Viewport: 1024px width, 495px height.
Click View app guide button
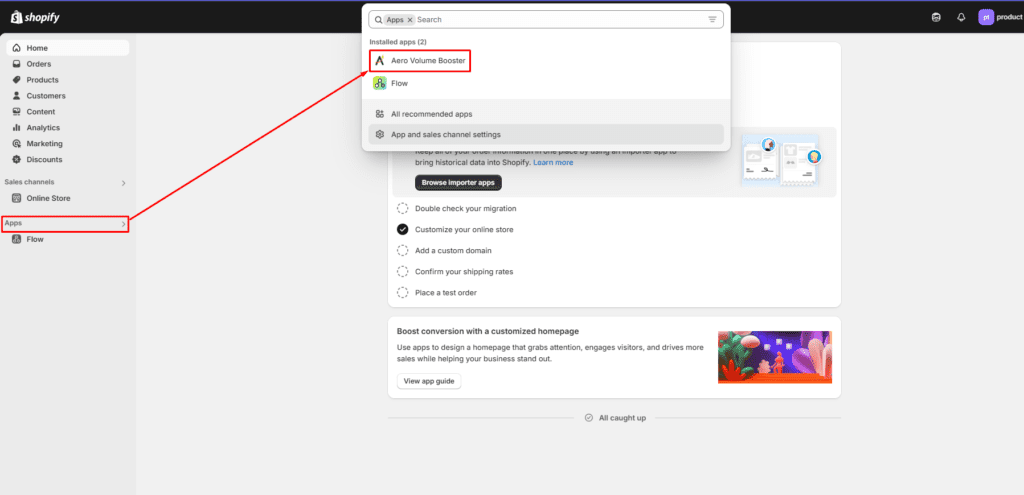pyautogui.click(x=429, y=381)
